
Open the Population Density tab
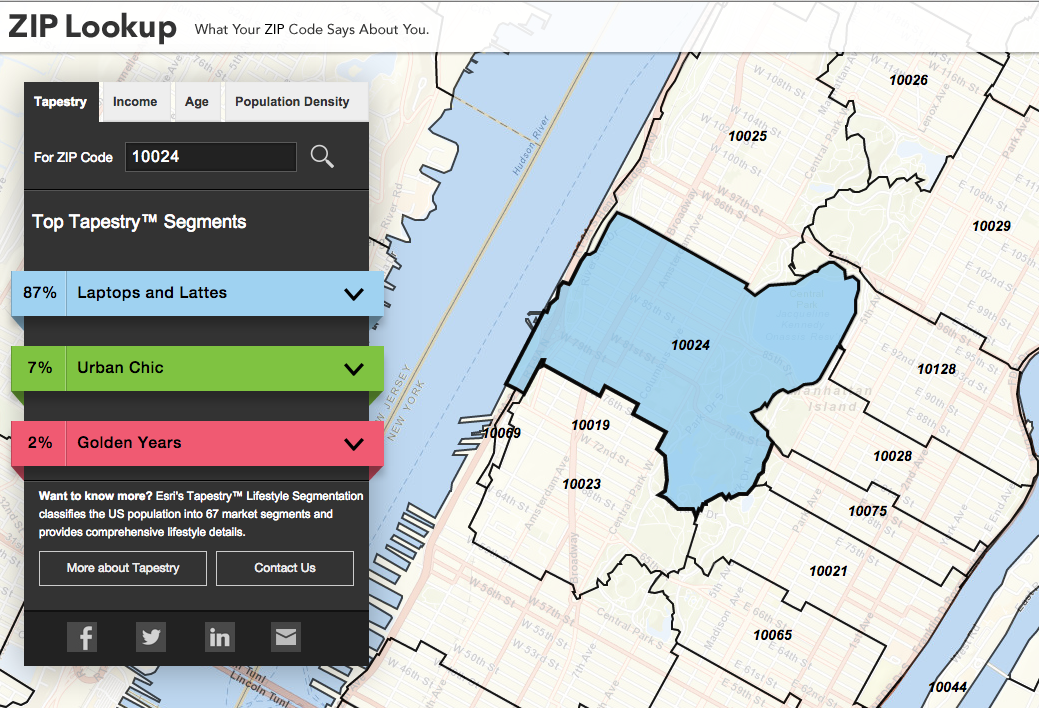point(292,101)
